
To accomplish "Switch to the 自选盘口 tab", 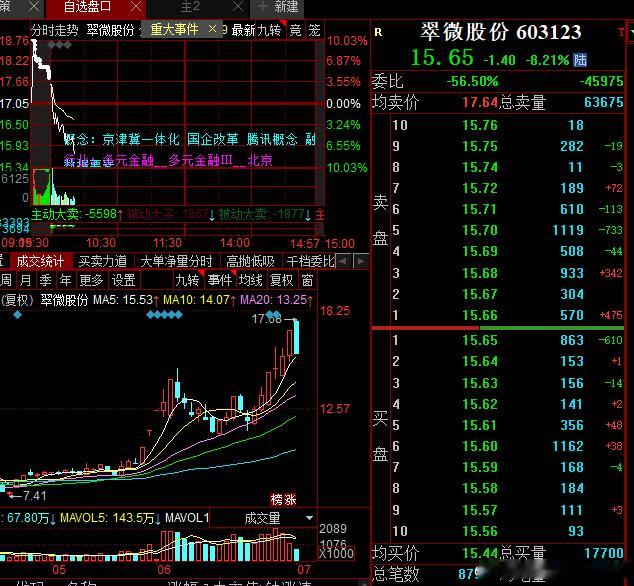I will click(87, 6).
